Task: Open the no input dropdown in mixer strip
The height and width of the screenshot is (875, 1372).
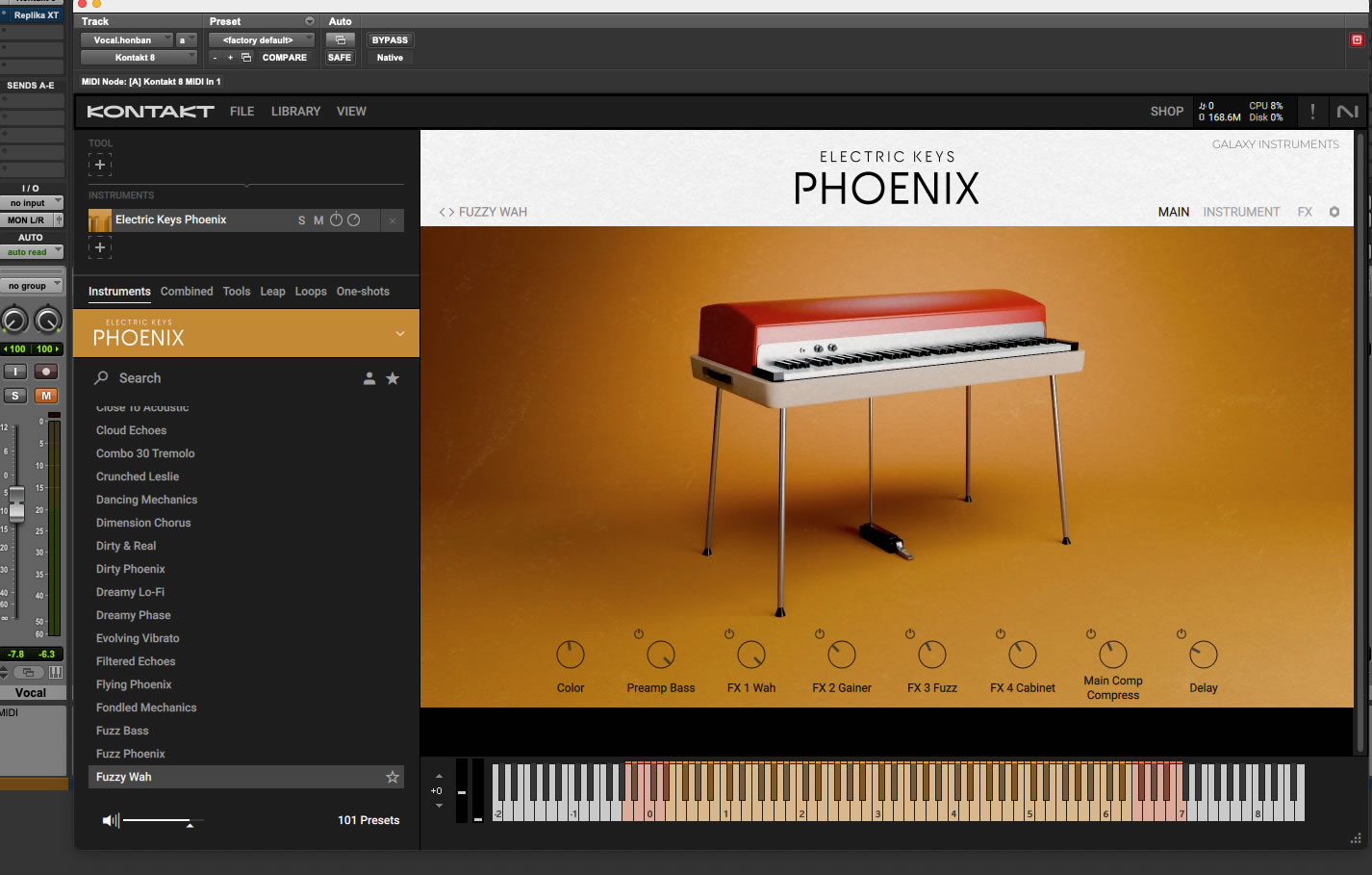Action: pyautogui.click(x=32, y=203)
